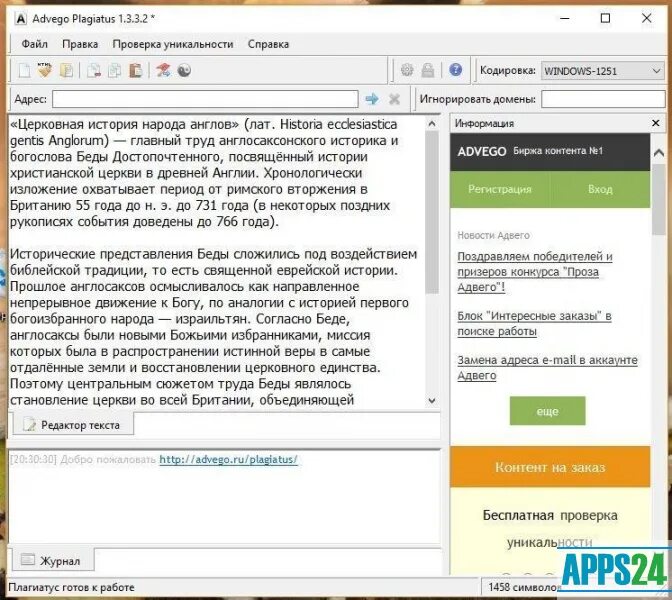Open the Правка menu
This screenshot has width=672, height=600.
80,44
